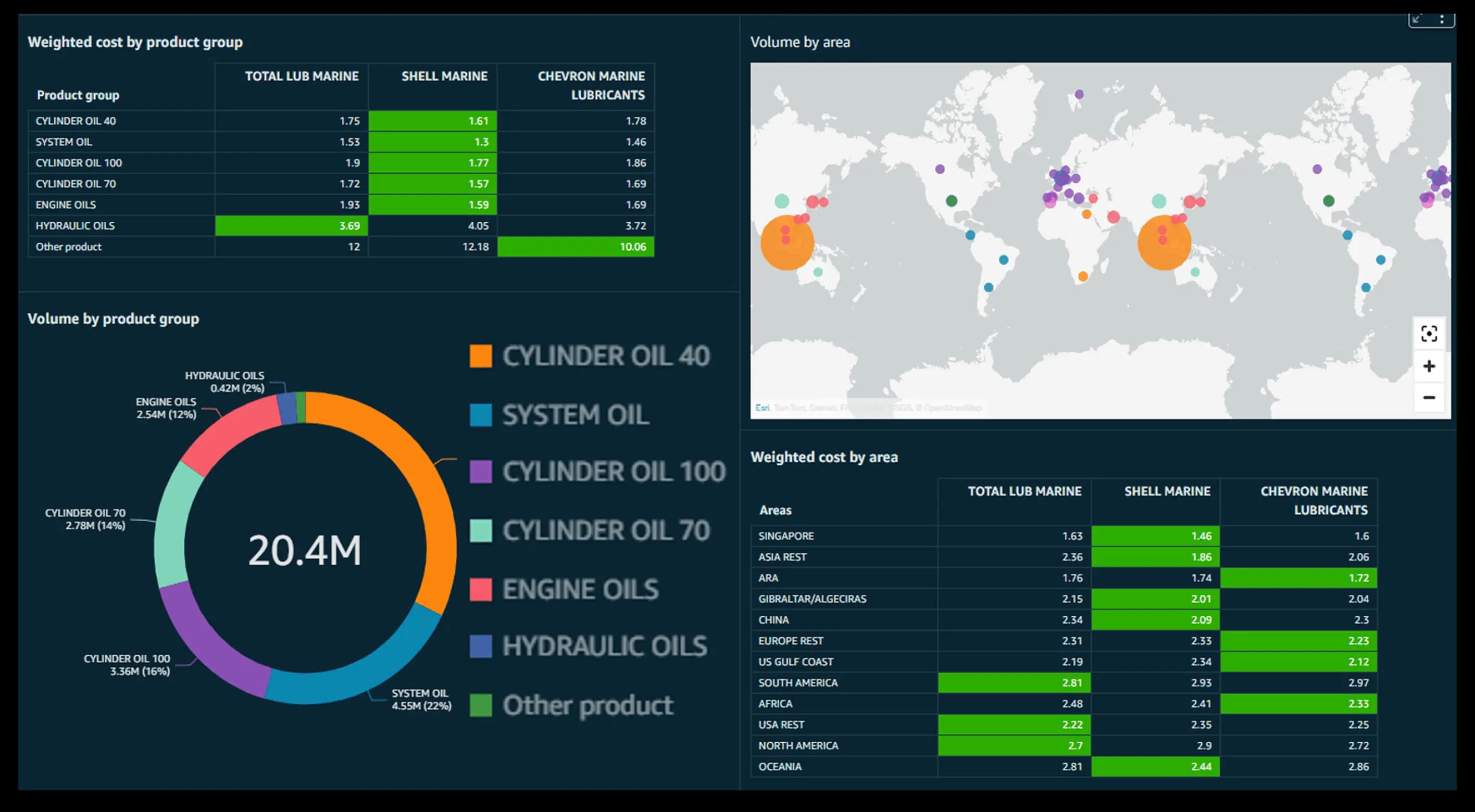Click the orange CYLINDER OIL 40 legend swatch

click(x=480, y=356)
